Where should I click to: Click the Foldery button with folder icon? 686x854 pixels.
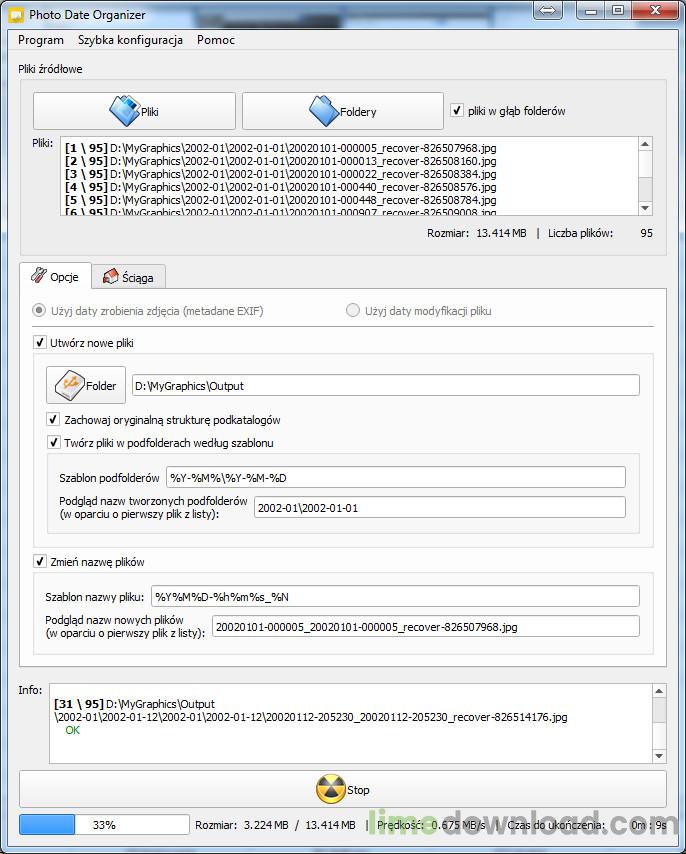pos(342,111)
